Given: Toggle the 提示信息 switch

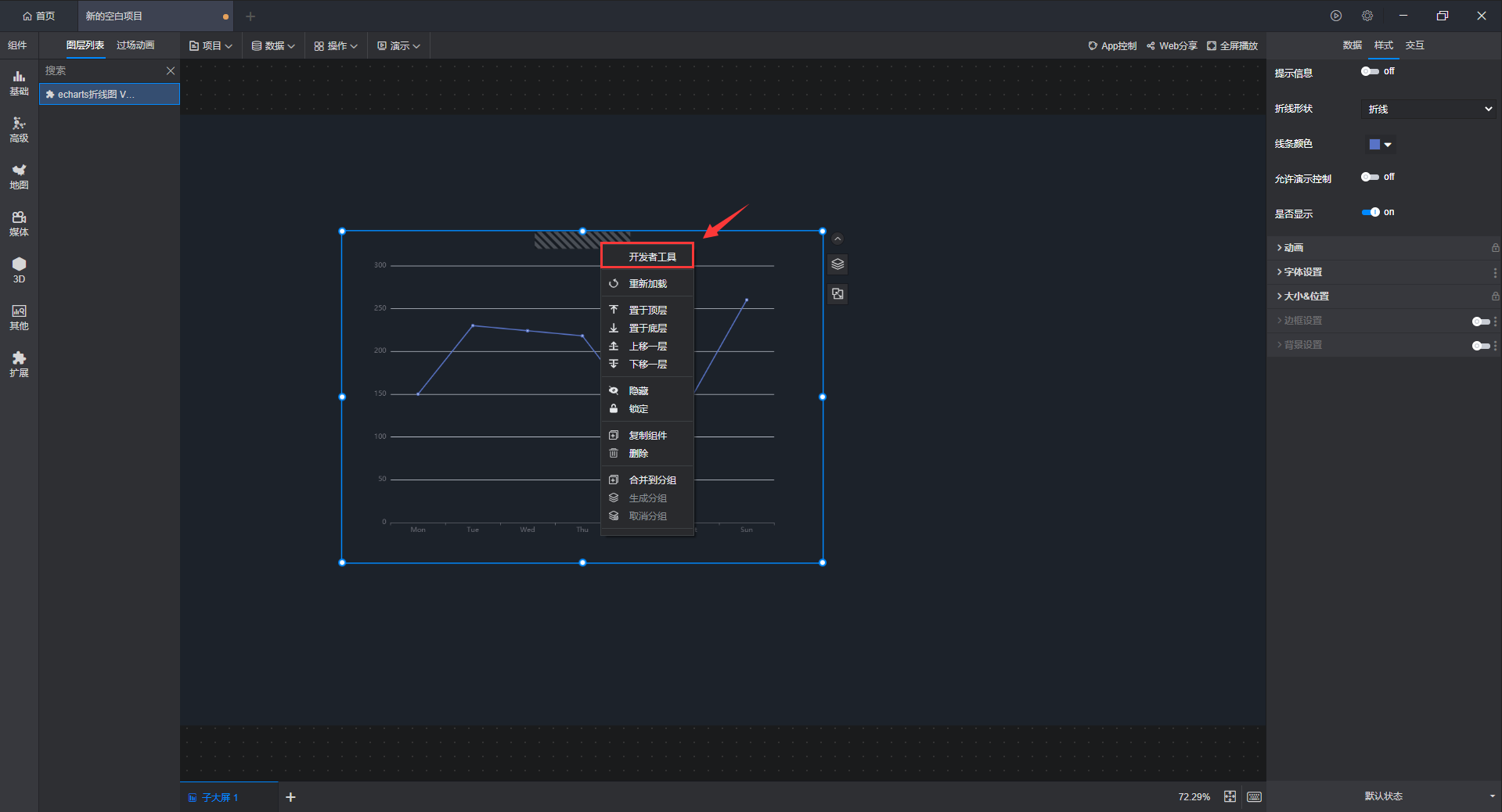Looking at the screenshot, I should click(x=1370, y=71).
